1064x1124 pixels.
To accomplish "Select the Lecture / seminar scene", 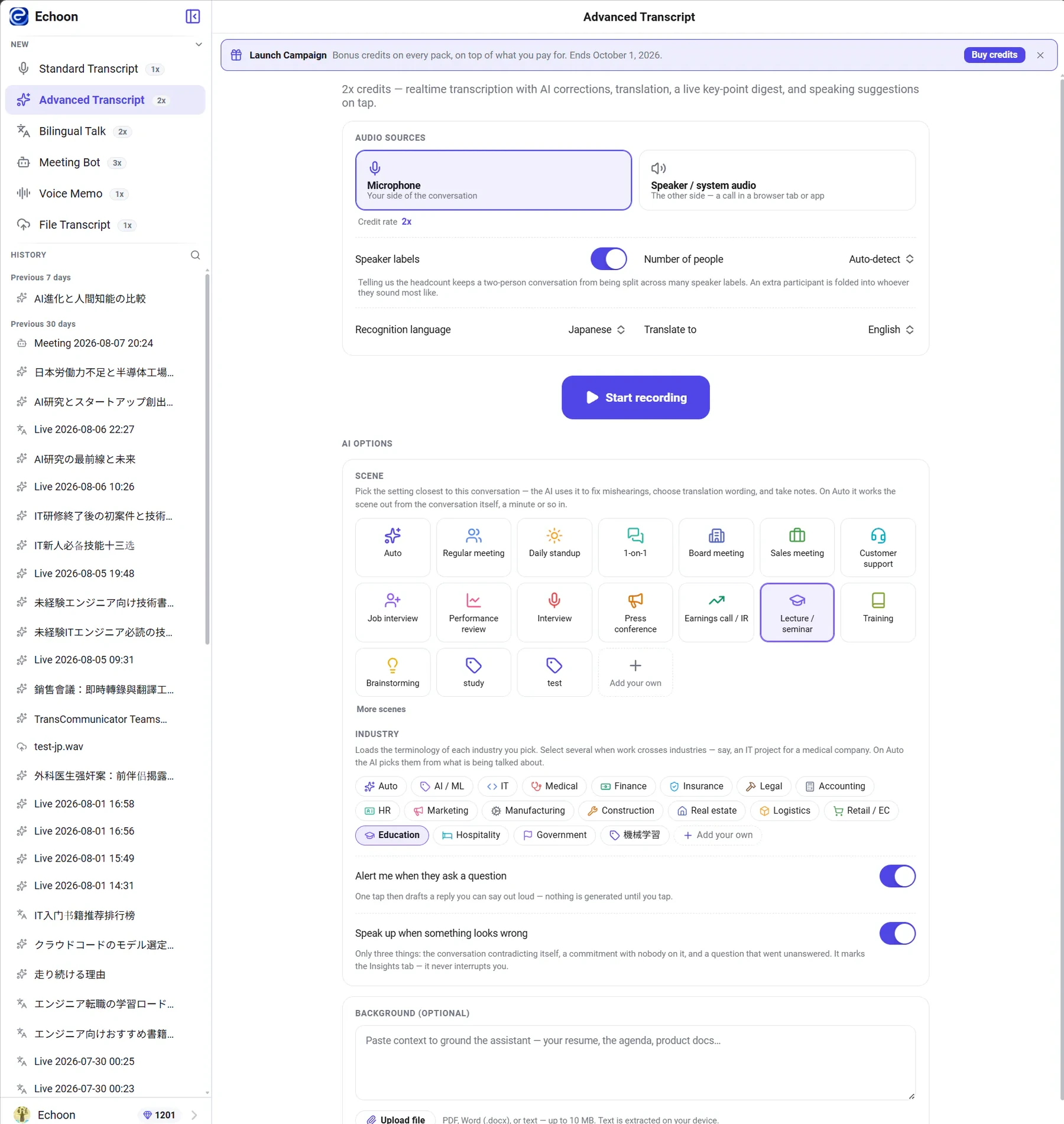I will [797, 612].
